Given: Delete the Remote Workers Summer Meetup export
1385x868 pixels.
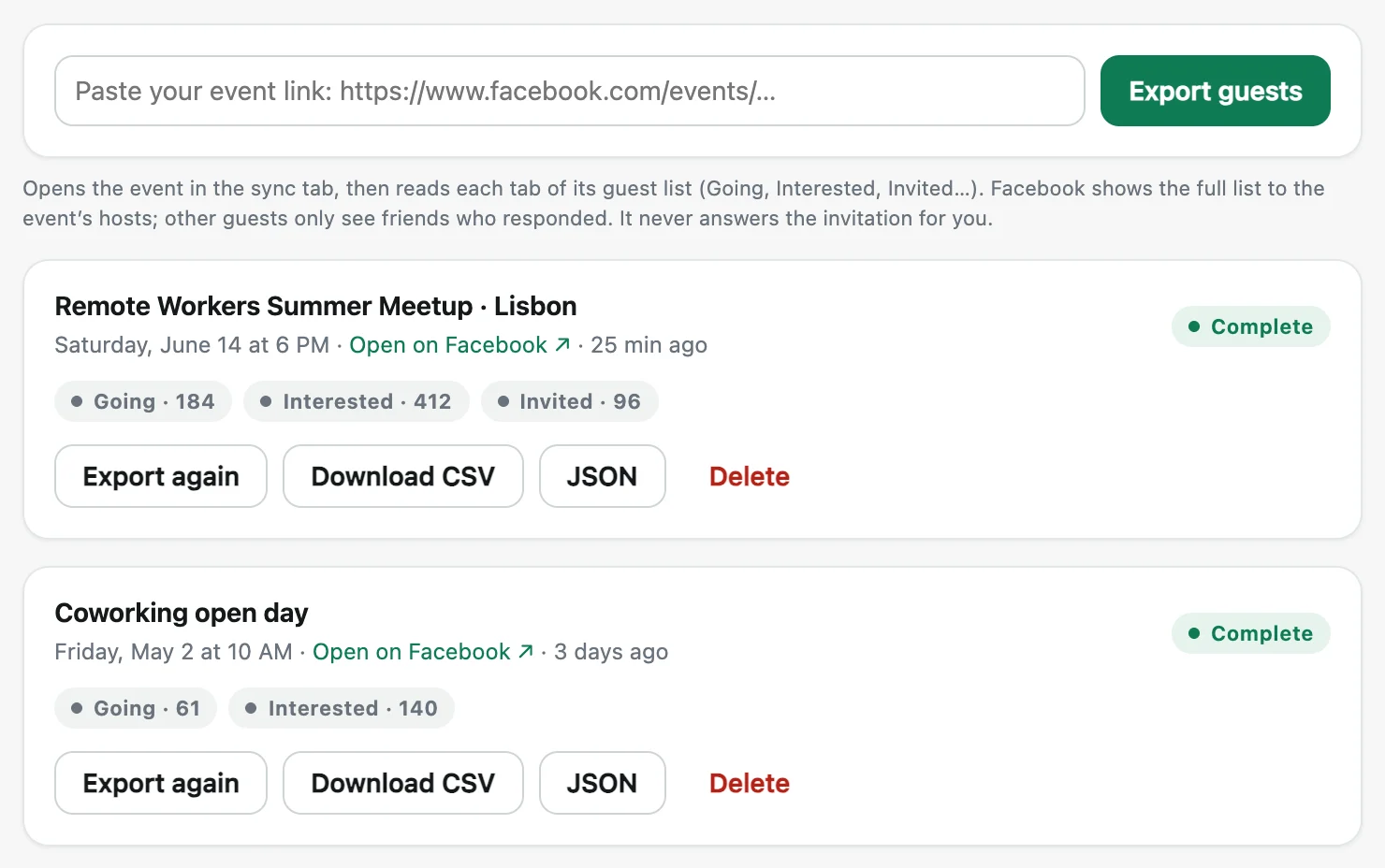Looking at the screenshot, I should 750,476.
